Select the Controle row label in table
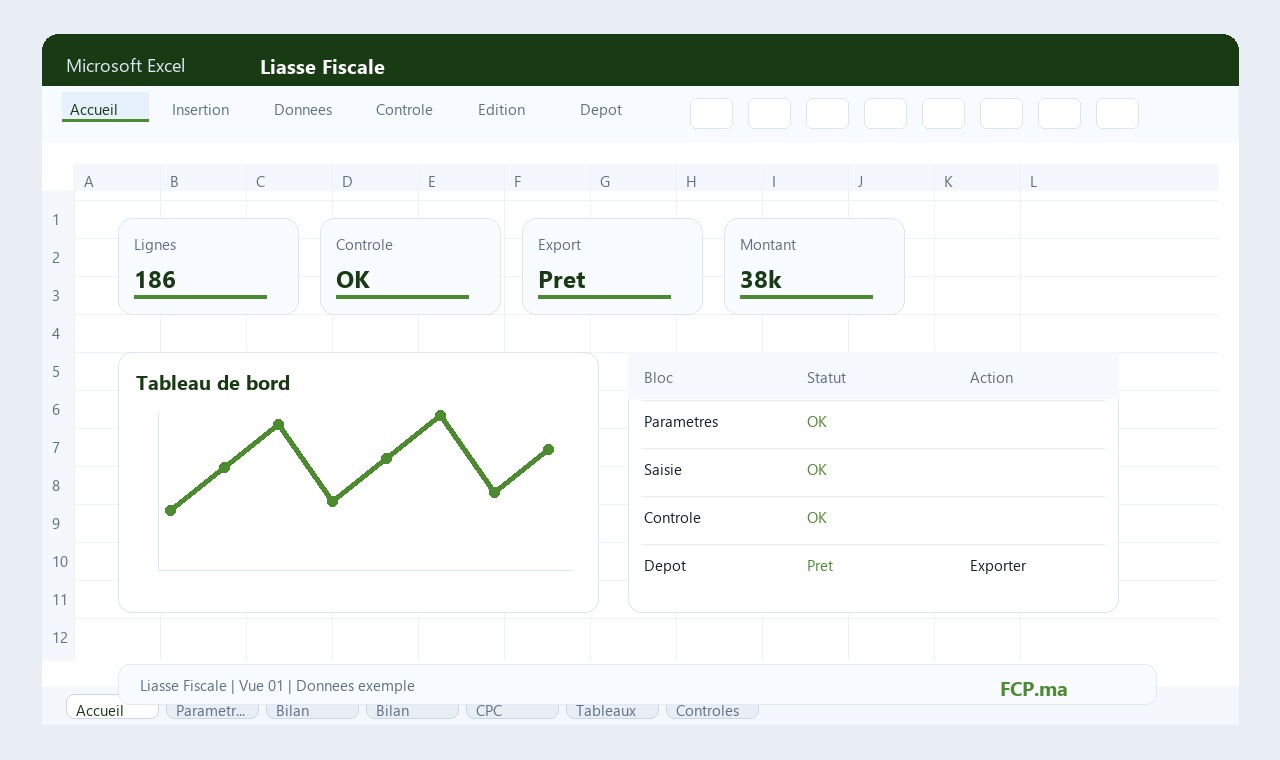The height and width of the screenshot is (760, 1280). (672, 518)
